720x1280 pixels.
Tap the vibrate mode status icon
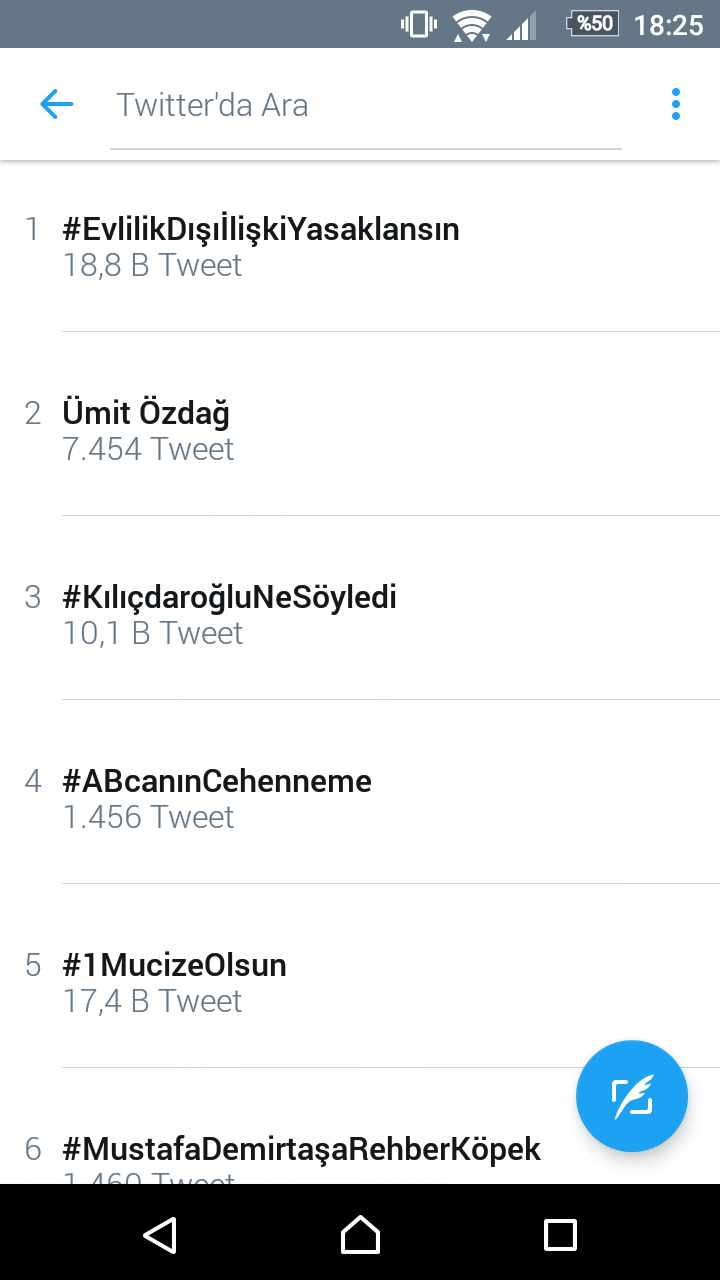[419, 24]
